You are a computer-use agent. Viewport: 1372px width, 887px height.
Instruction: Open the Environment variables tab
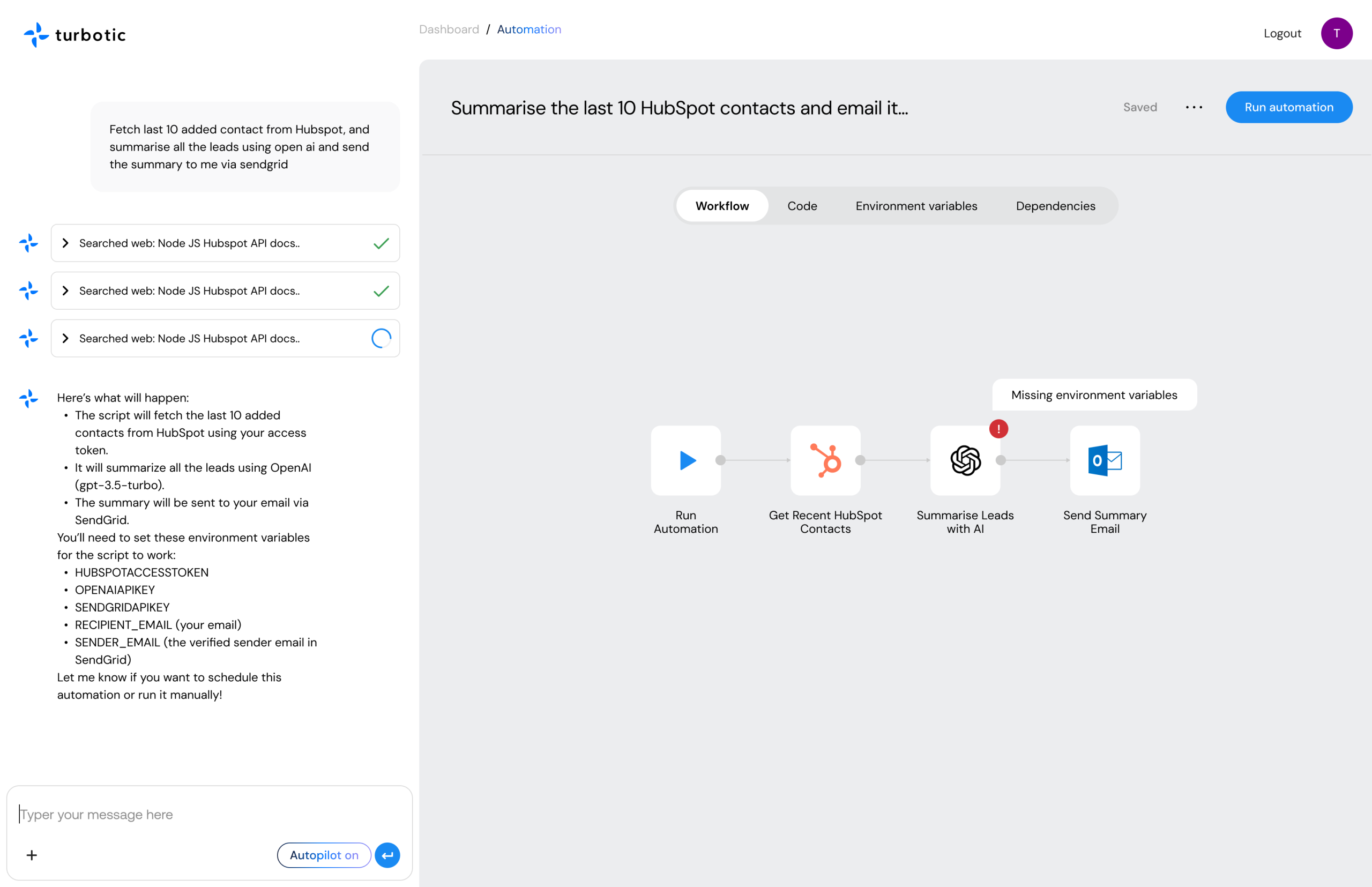coord(916,206)
